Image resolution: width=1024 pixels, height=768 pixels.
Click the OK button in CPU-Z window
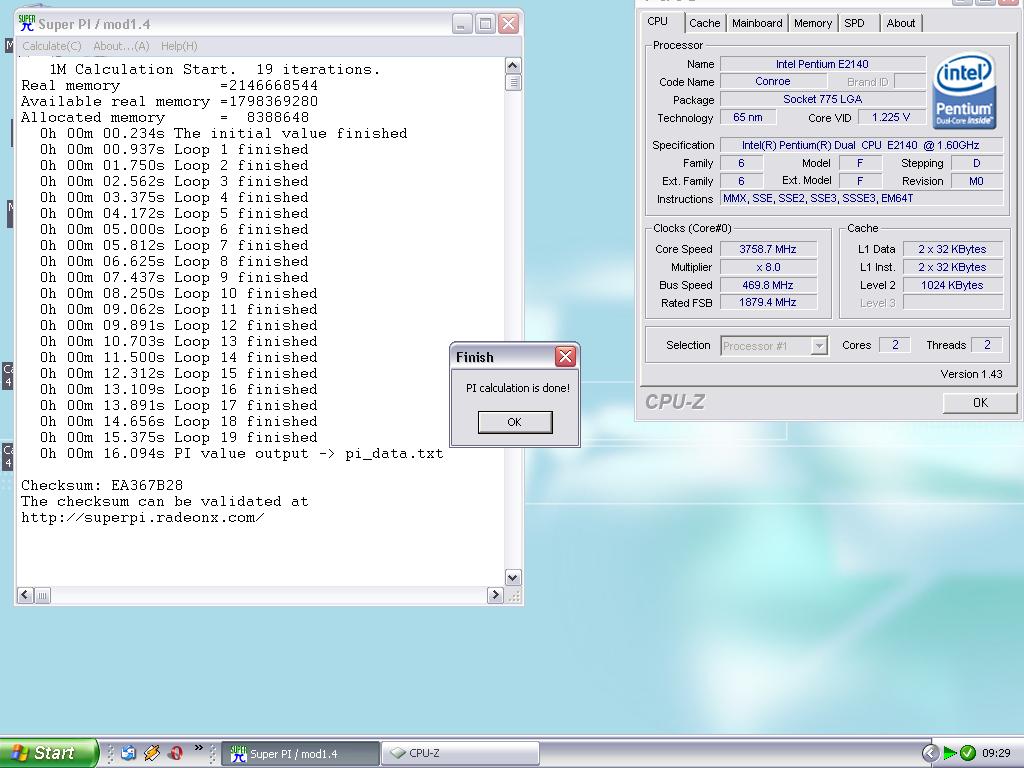[980, 403]
